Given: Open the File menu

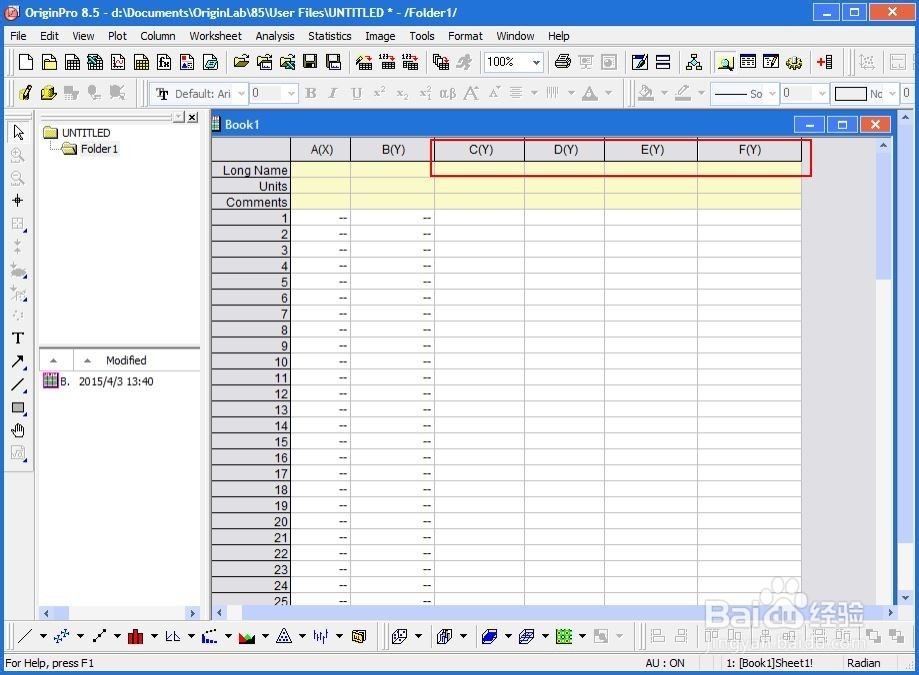Looking at the screenshot, I should 18,36.
